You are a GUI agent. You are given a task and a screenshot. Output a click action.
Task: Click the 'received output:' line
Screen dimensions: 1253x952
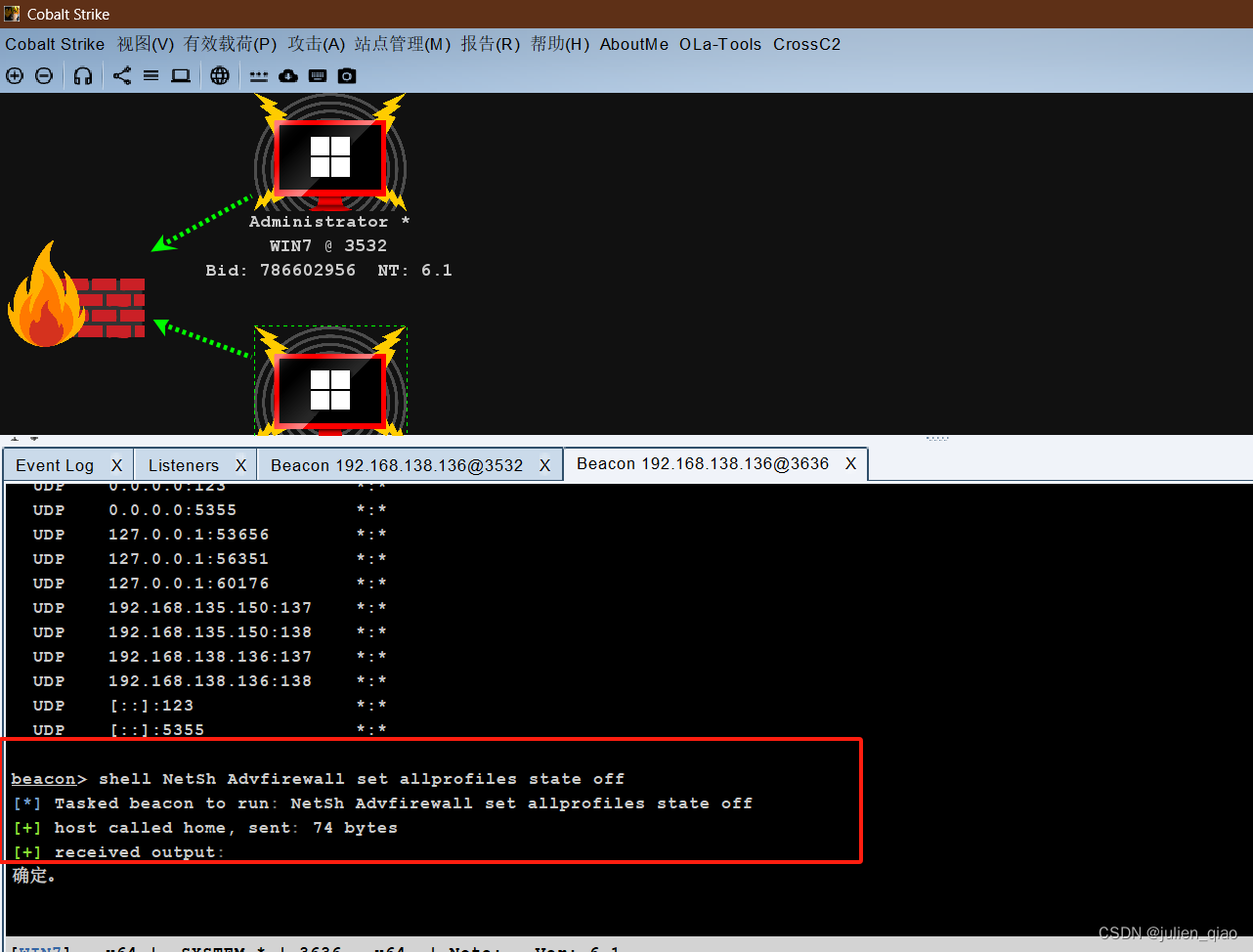tap(118, 852)
